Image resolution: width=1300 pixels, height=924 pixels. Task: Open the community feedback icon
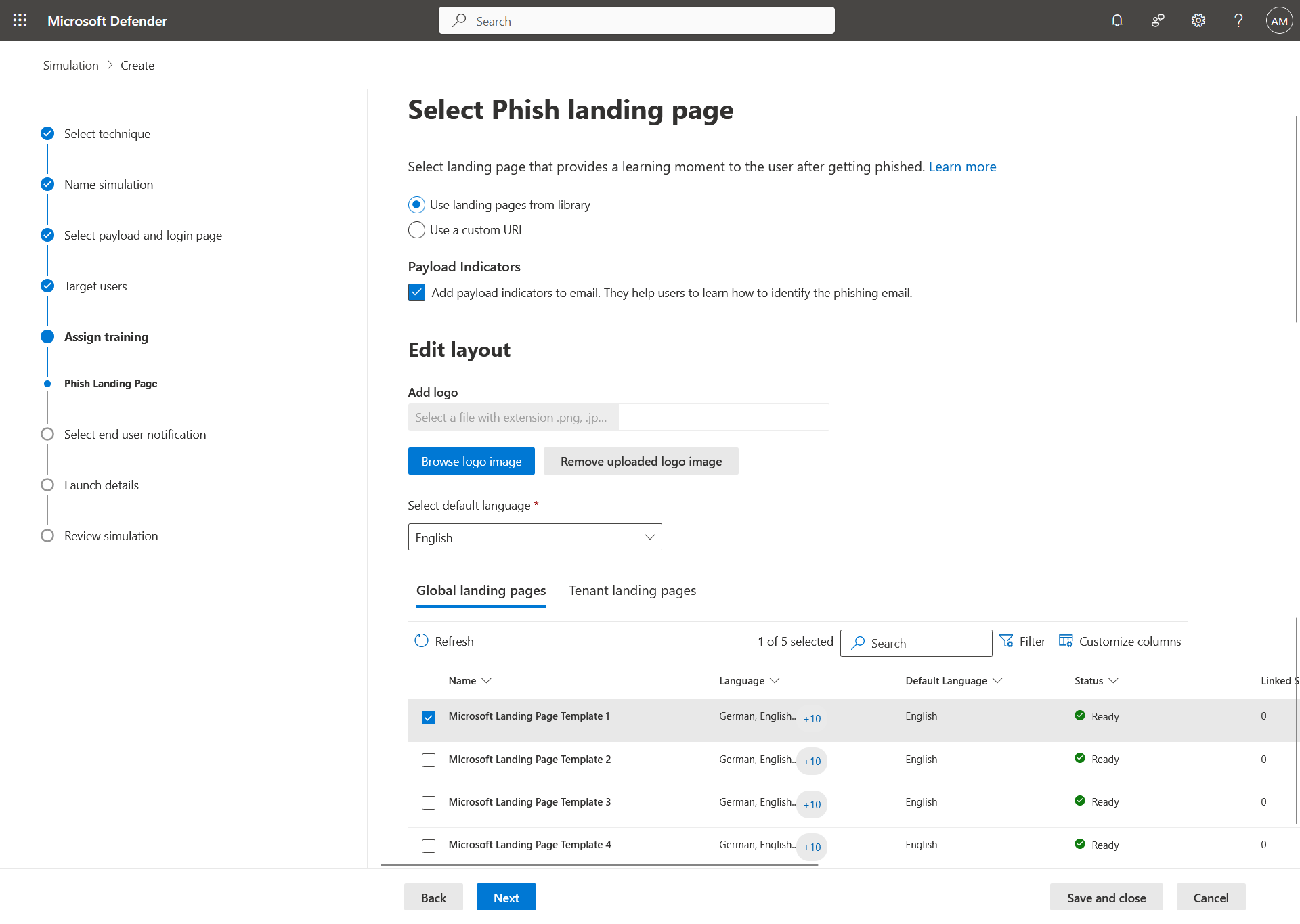click(1158, 20)
